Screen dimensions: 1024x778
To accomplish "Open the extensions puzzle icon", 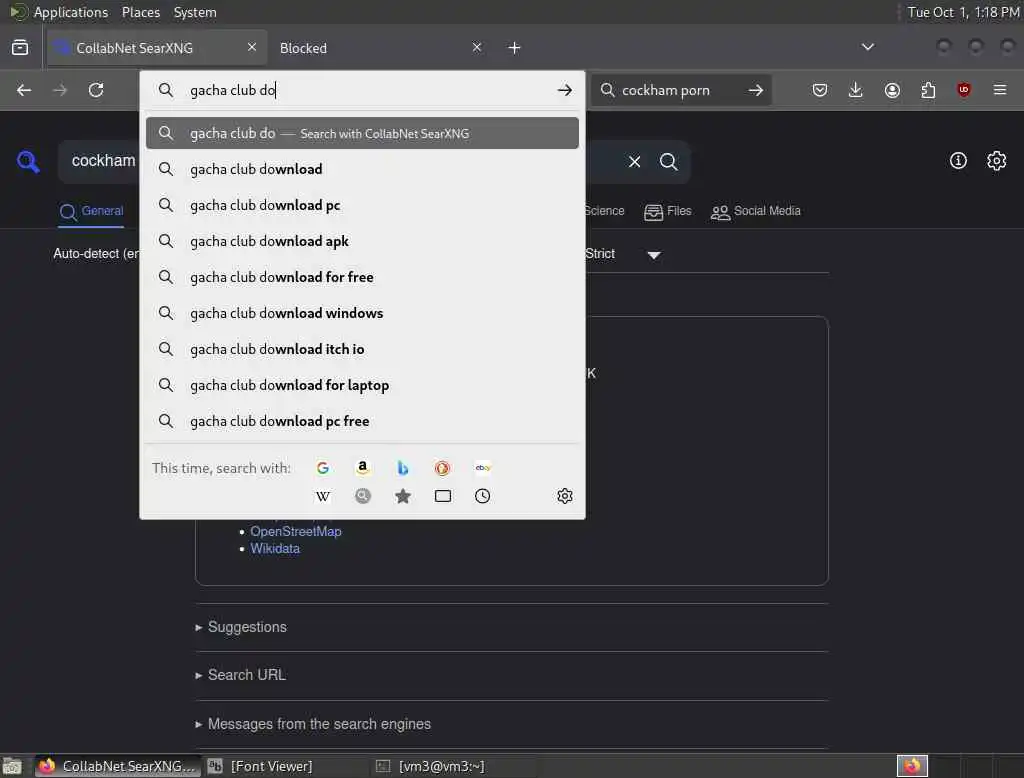I will pos(928,90).
